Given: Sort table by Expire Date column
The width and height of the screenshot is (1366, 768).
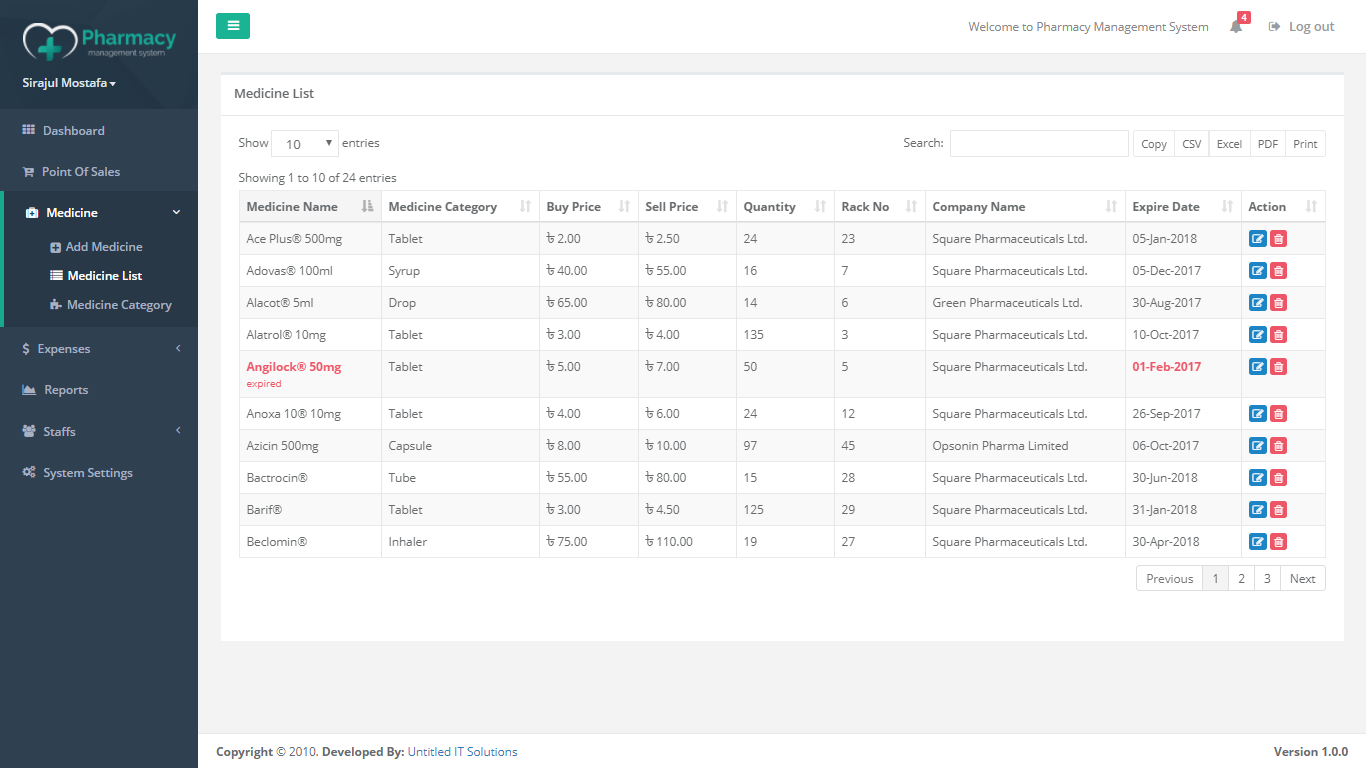Looking at the screenshot, I should pyautogui.click(x=1183, y=207).
